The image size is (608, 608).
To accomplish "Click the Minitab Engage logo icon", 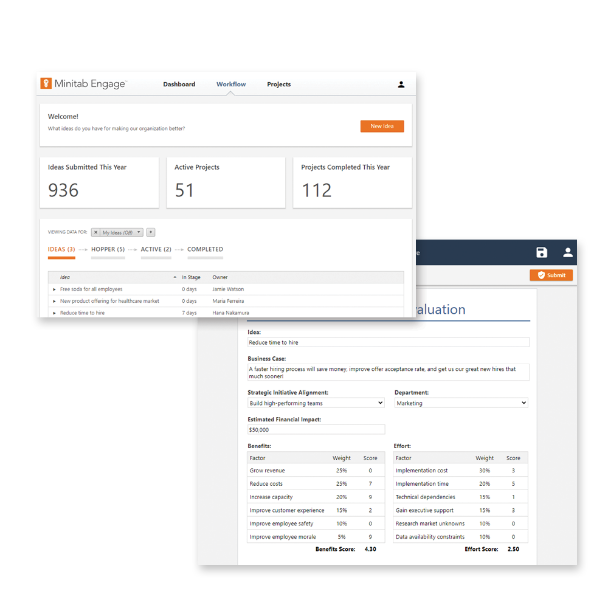I will click(x=45, y=84).
